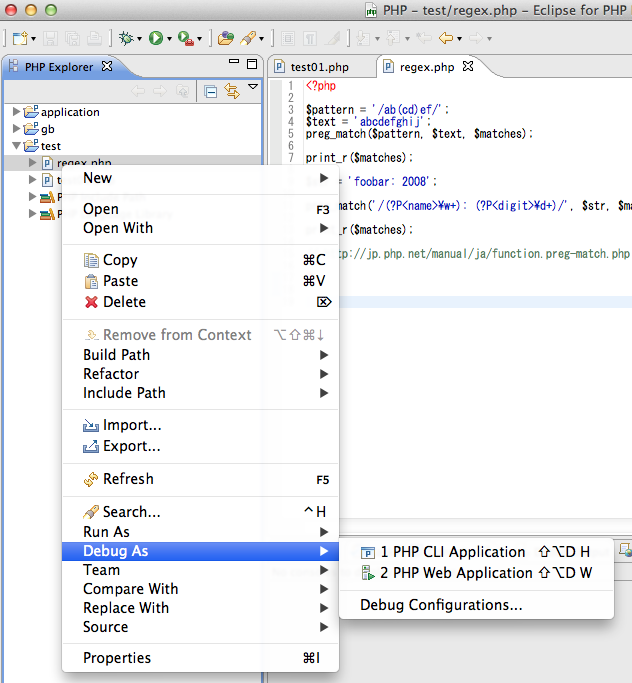Choose Delete in context menu

coord(200,302)
